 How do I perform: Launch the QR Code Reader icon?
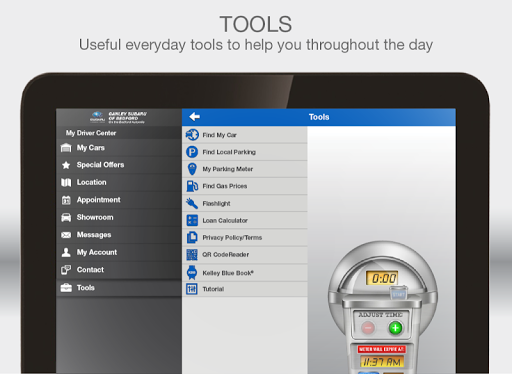[192, 255]
